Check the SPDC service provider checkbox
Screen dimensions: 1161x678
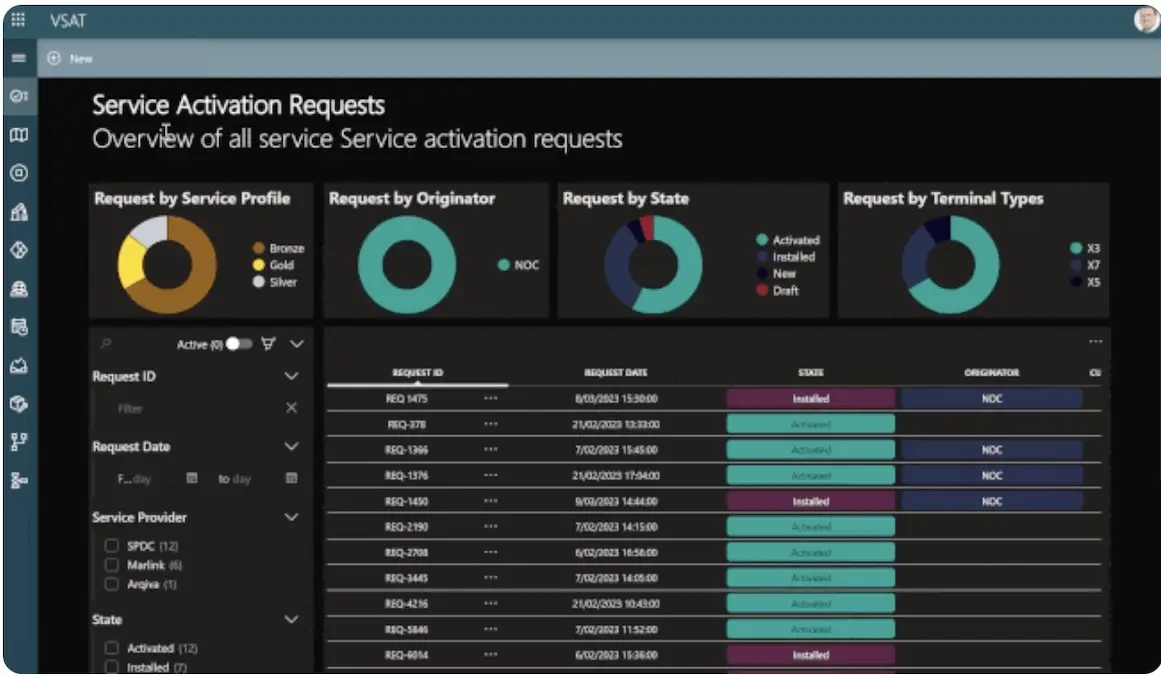pos(112,547)
